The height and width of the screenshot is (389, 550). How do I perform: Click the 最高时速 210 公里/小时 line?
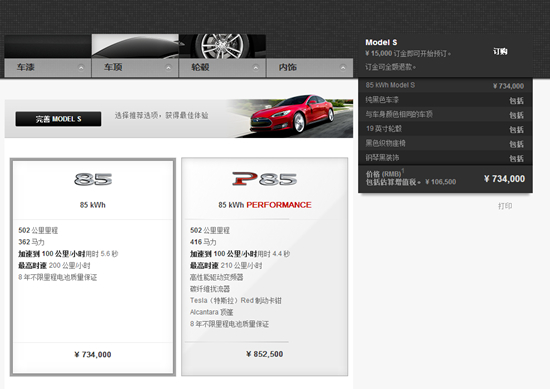coord(226,266)
